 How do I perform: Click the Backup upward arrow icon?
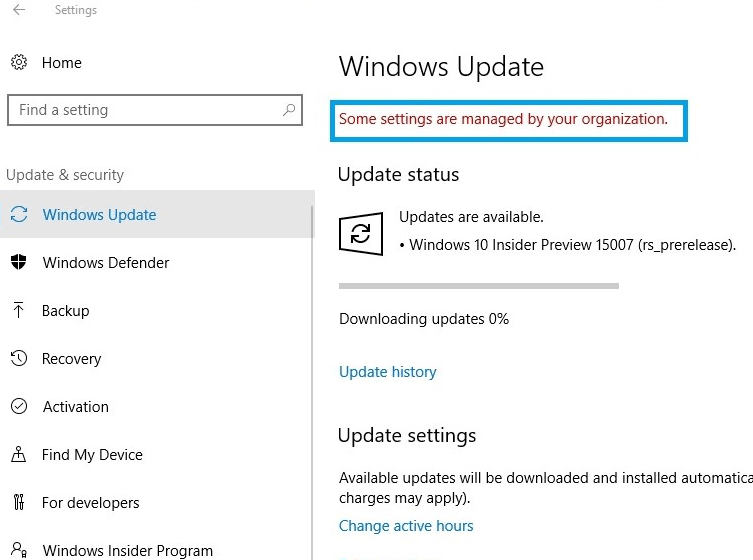[18, 311]
